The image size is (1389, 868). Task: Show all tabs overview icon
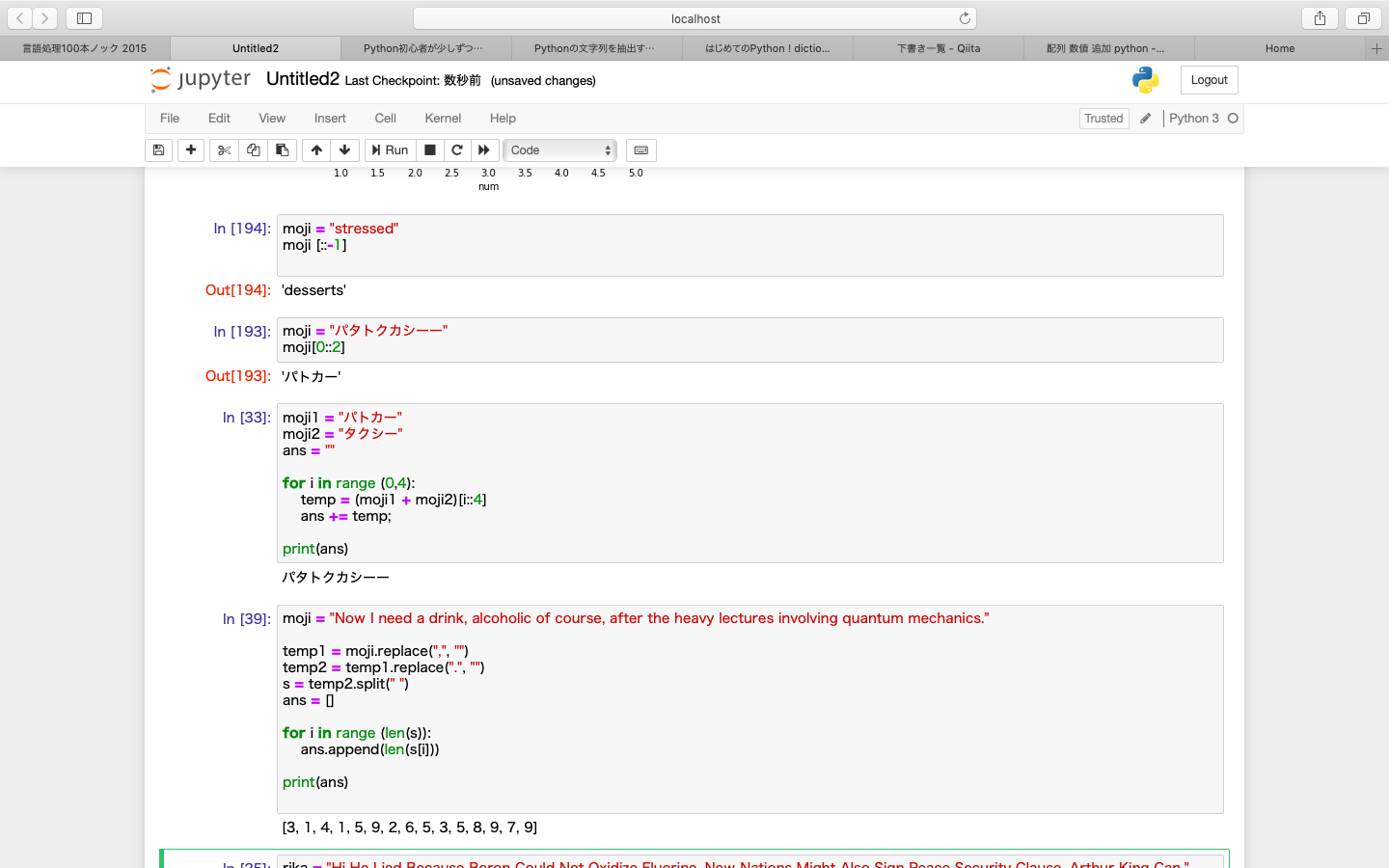(1363, 18)
